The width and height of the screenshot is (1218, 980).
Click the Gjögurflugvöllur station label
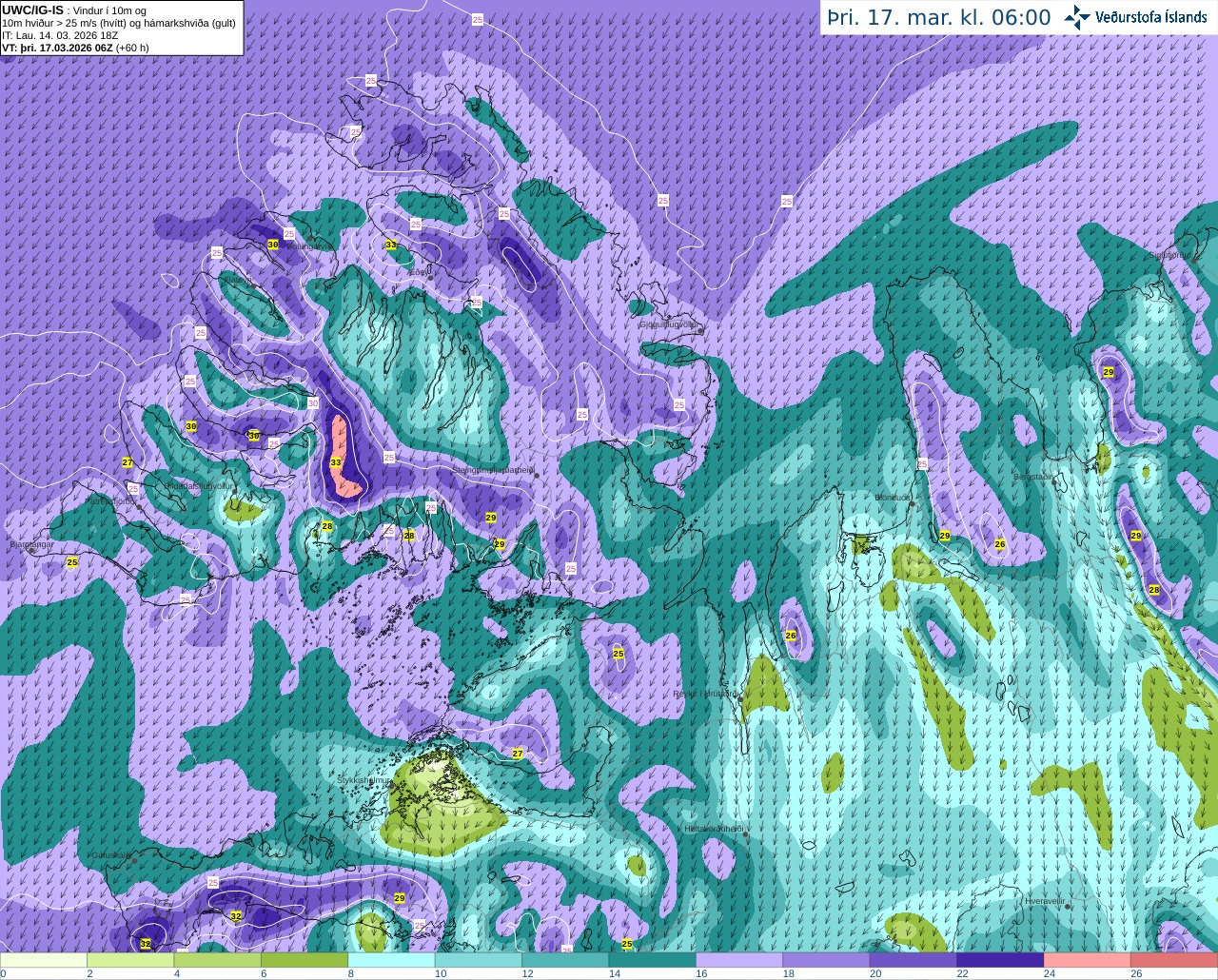(670, 323)
